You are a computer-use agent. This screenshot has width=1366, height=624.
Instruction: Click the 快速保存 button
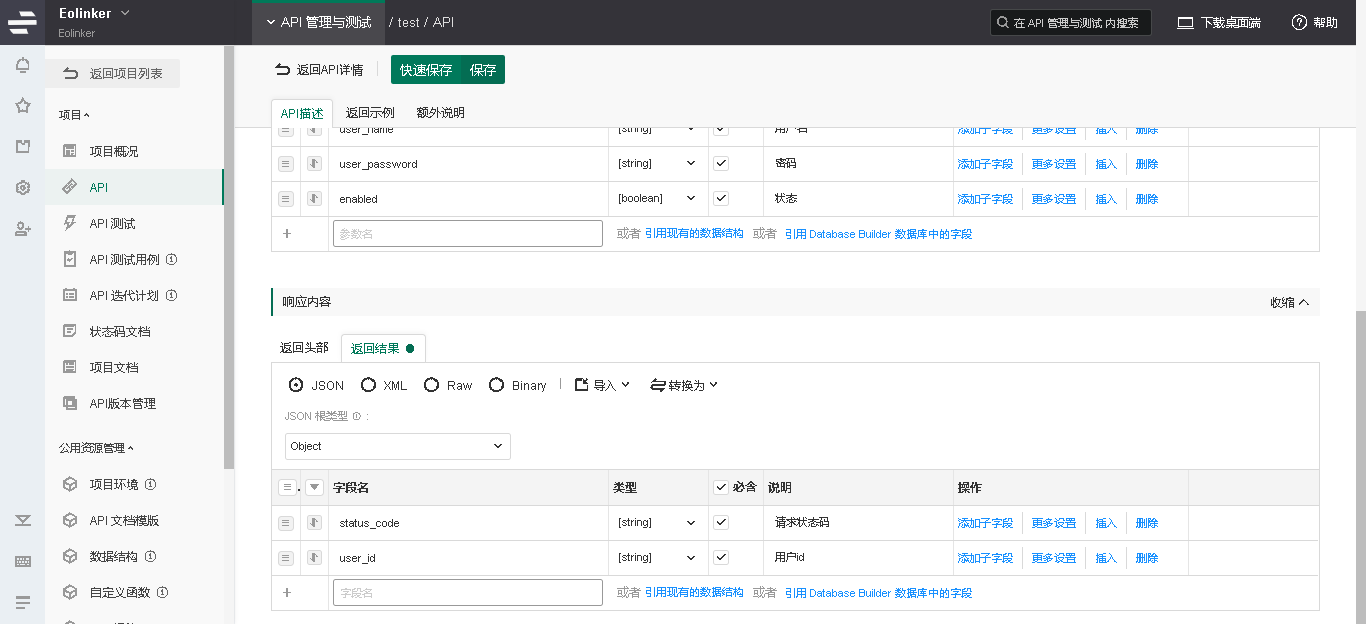426,70
